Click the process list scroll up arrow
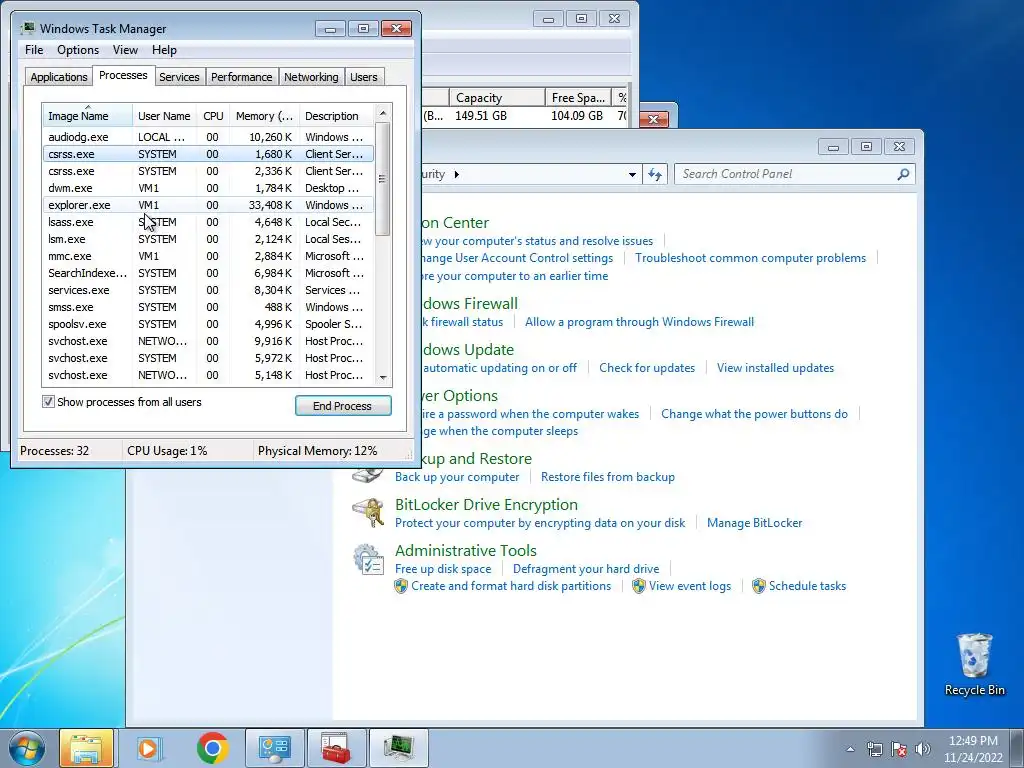Viewport: 1024px width, 768px height. [383, 113]
